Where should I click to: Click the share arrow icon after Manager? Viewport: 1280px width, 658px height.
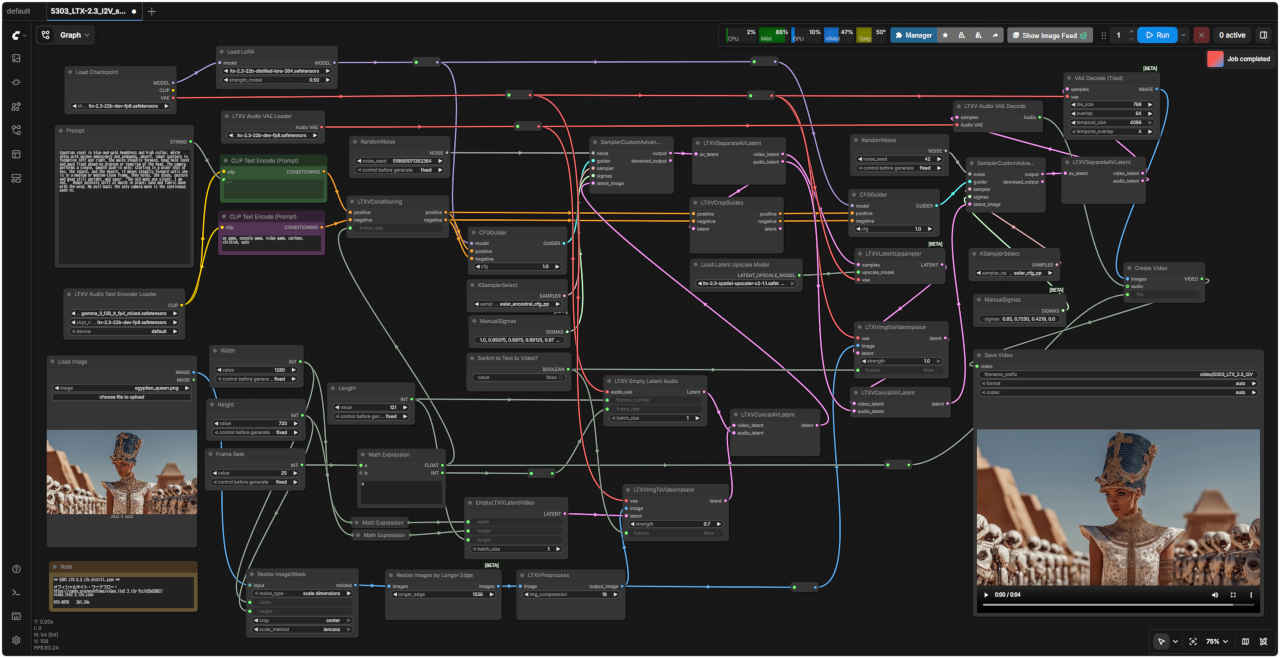click(x=996, y=35)
